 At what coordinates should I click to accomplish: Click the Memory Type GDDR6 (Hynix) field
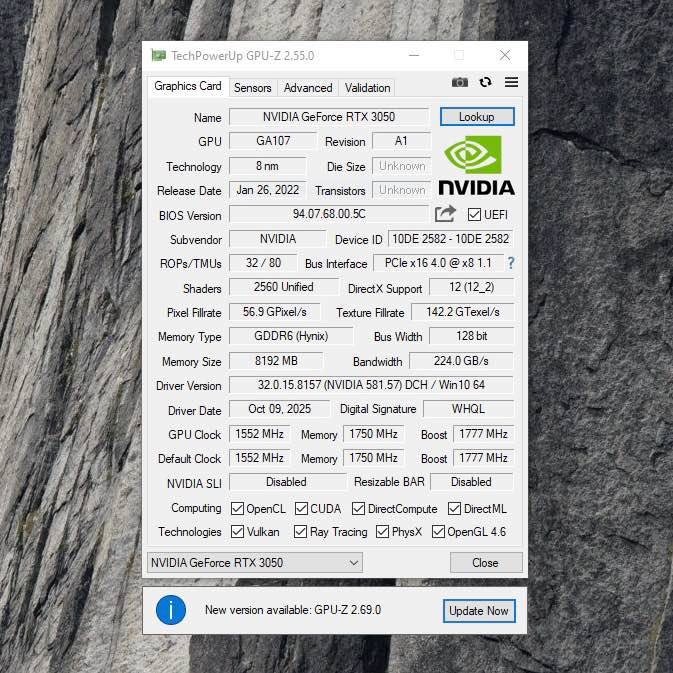point(291,336)
